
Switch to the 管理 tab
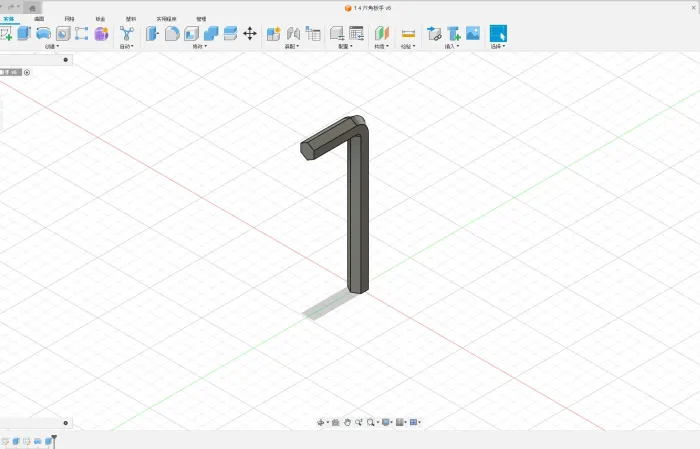click(x=201, y=19)
